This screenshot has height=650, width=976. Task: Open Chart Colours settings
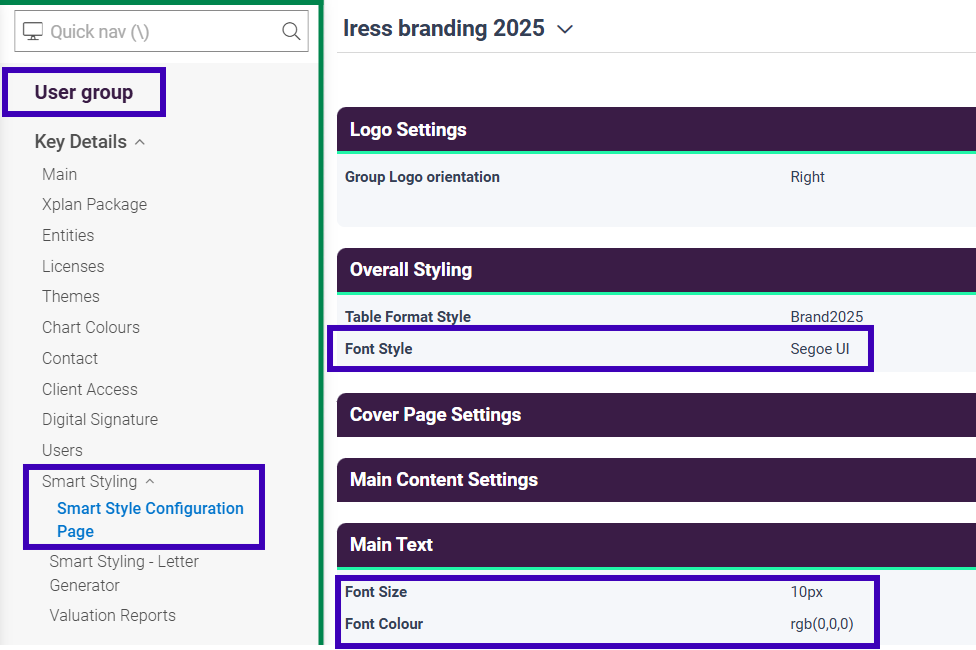click(x=91, y=327)
